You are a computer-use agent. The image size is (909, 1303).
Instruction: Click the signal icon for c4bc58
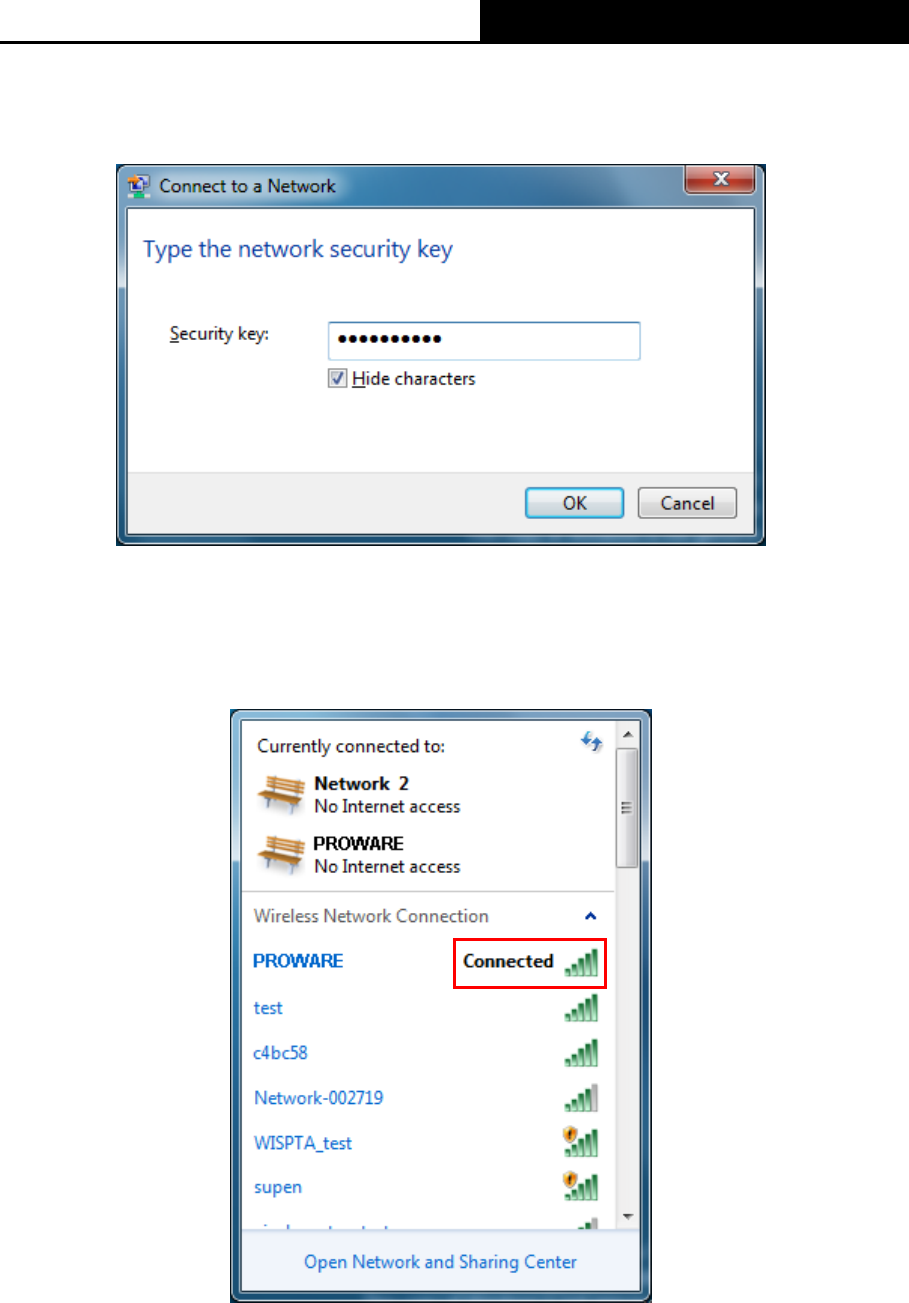[x=582, y=1052]
